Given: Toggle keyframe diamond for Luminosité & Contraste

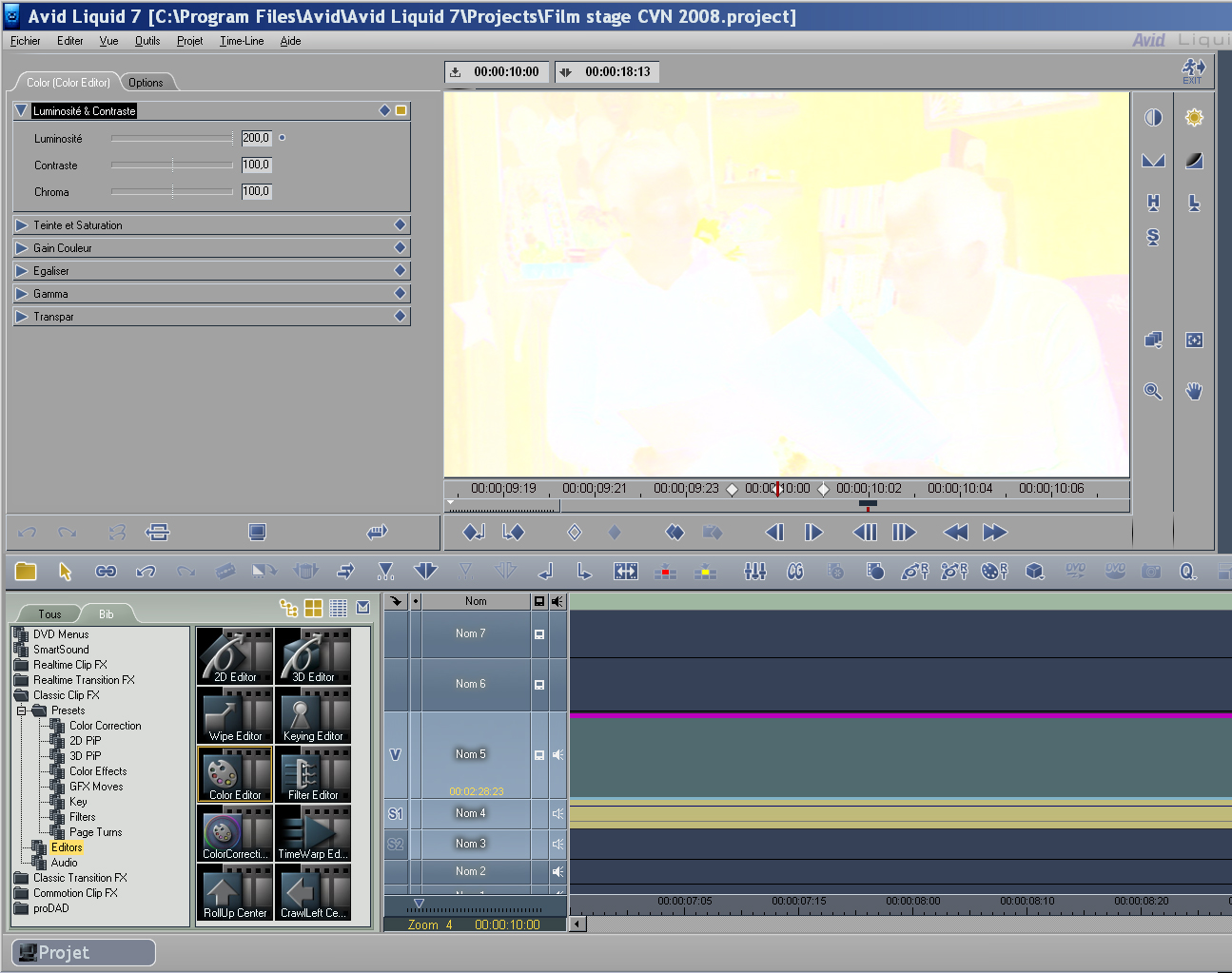Looking at the screenshot, I should (384, 110).
